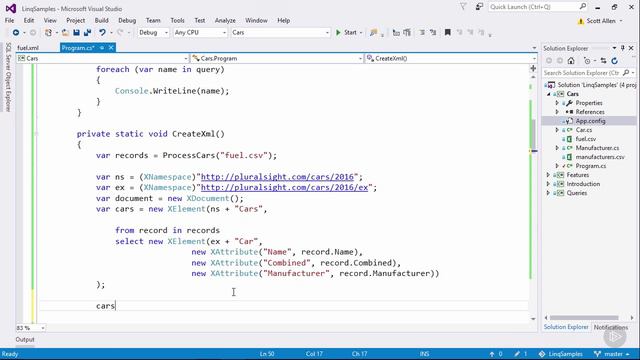
Task: Switch to the Notifications panel tab
Action: click(x=611, y=327)
